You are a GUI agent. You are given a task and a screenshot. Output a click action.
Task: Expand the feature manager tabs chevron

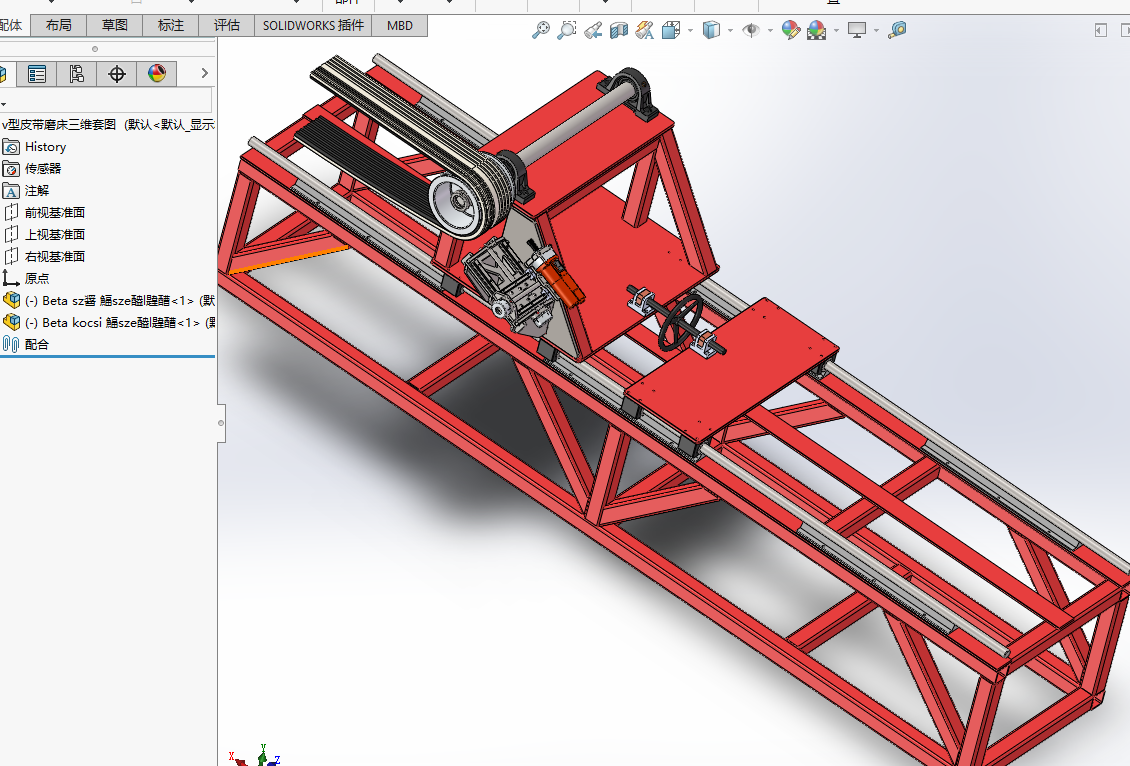point(204,73)
